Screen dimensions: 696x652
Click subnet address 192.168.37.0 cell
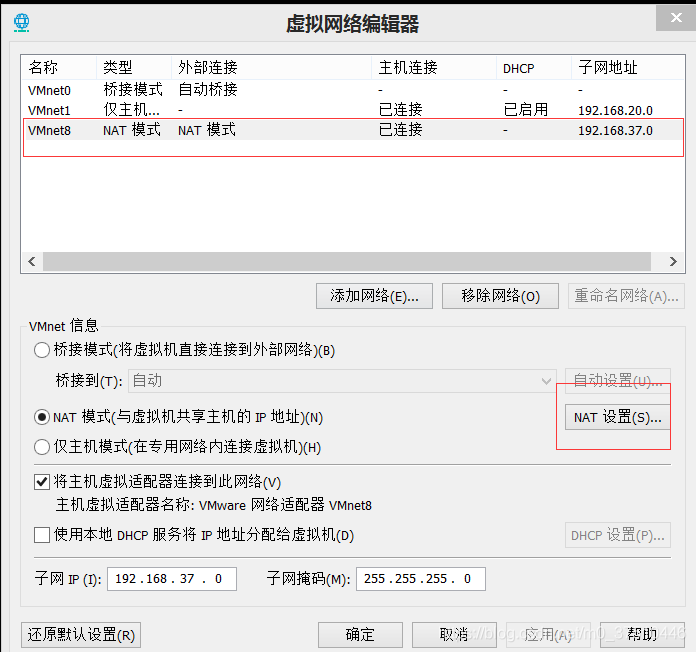coord(615,130)
